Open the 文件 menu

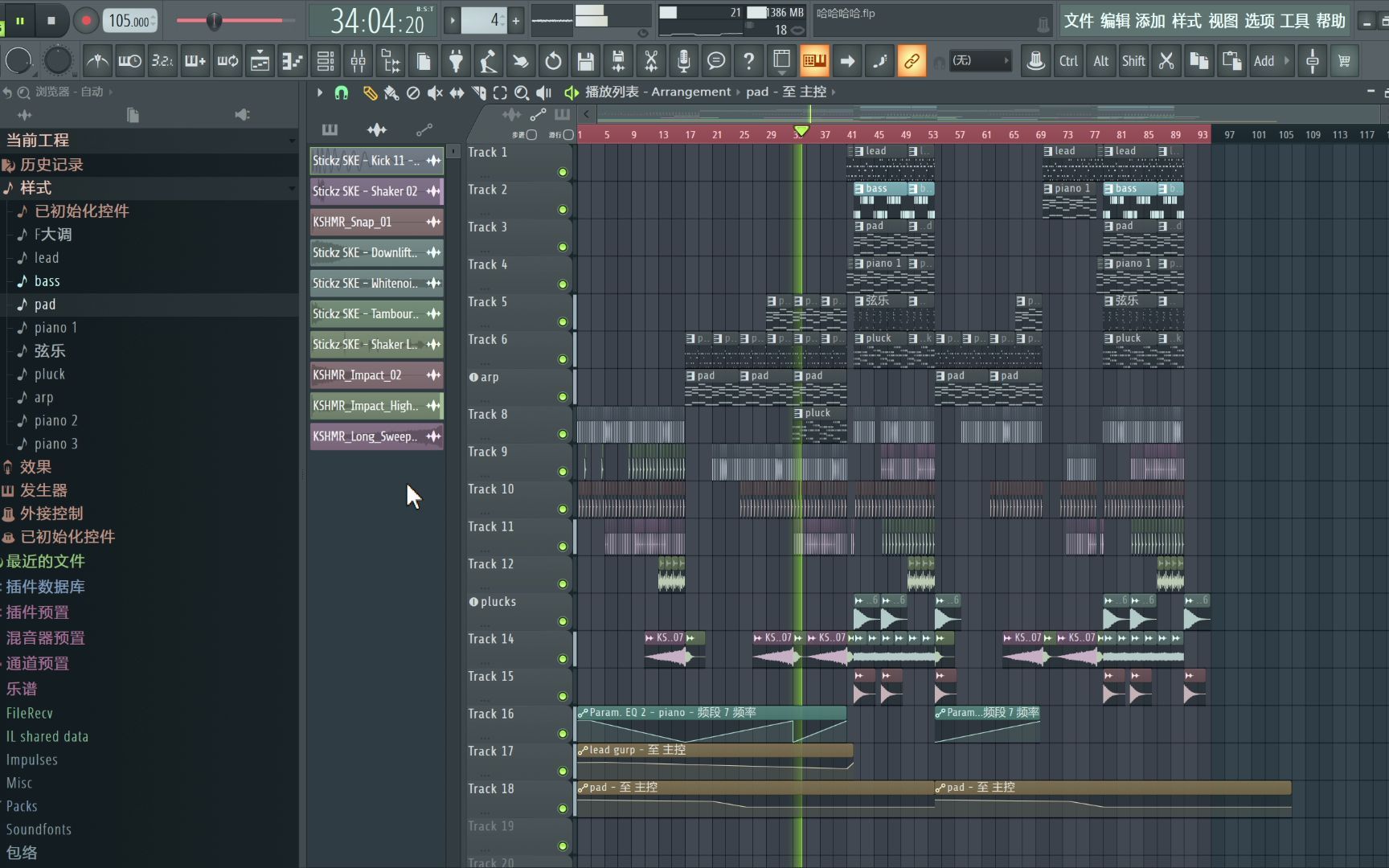pyautogui.click(x=1079, y=21)
